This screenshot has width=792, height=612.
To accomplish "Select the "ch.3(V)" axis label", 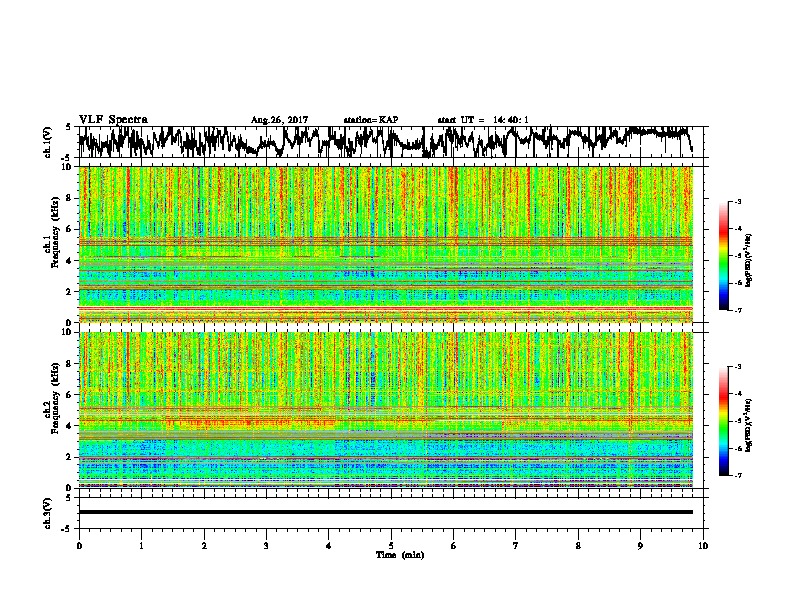I will tap(48, 513).
